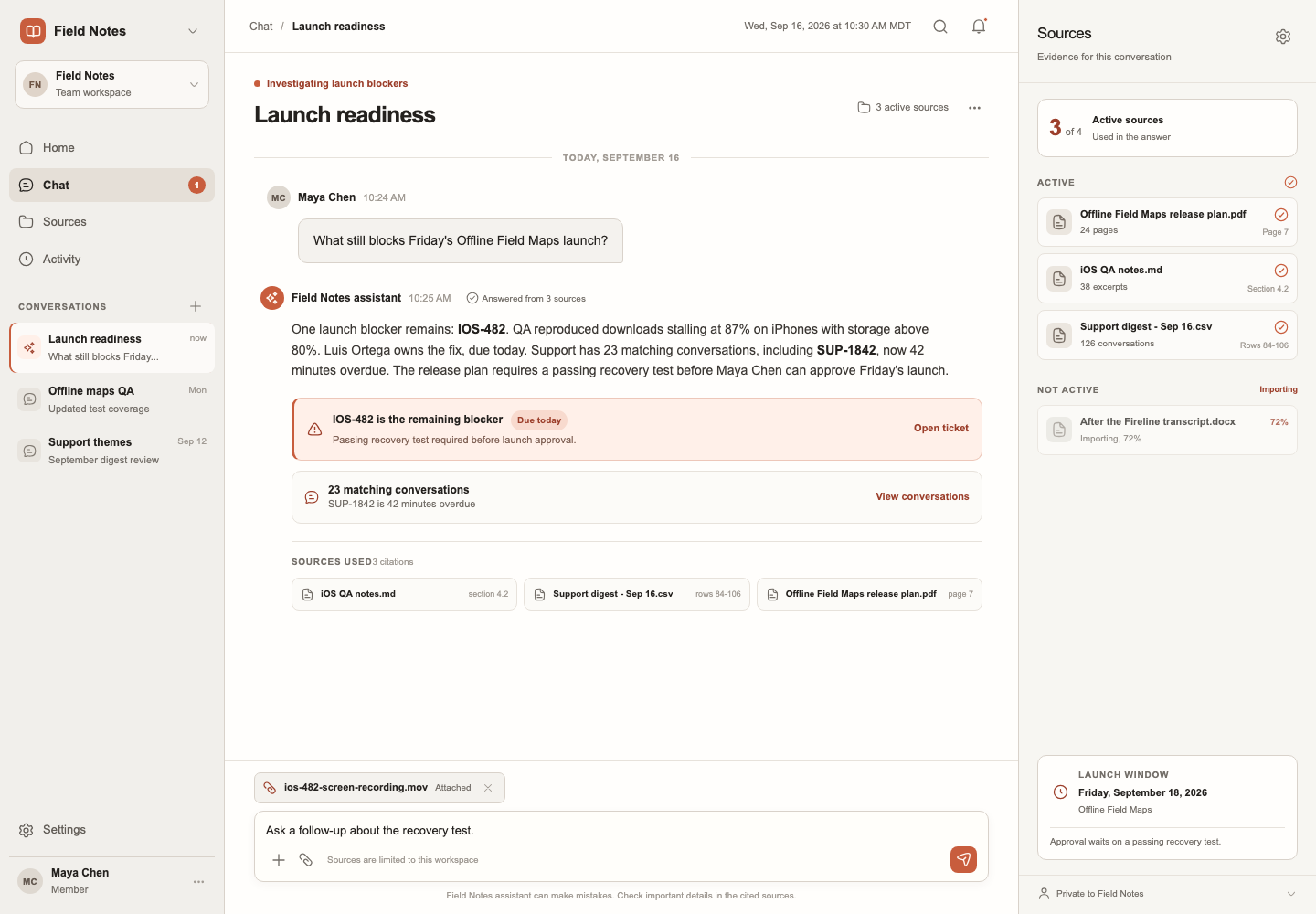
Task: Toggle all active sources checkmark
Action: (x=1290, y=183)
